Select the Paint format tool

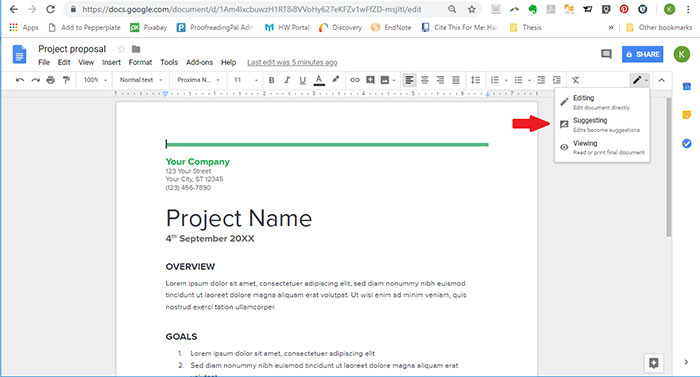[66, 80]
